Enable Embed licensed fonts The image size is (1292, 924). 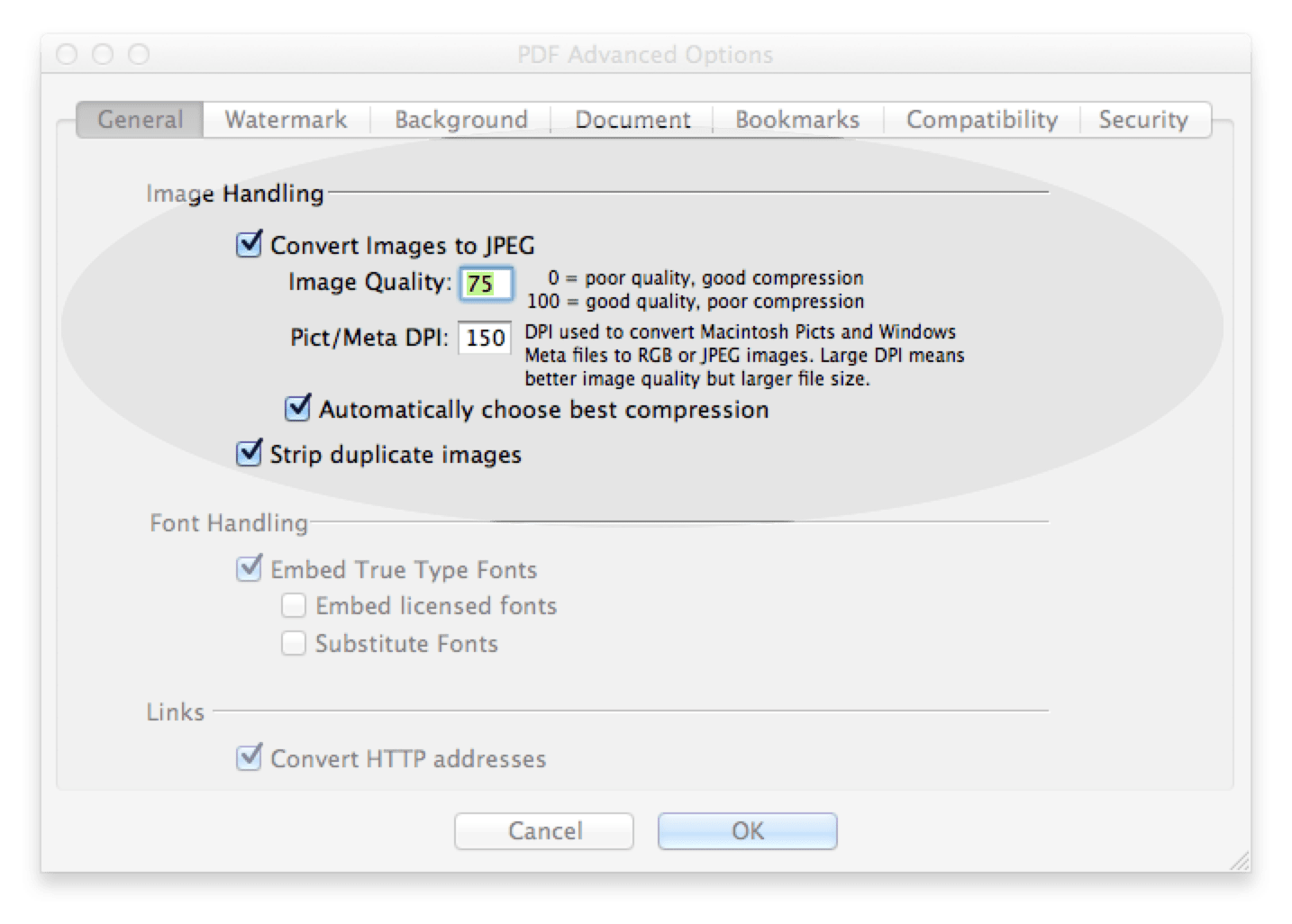point(293,605)
